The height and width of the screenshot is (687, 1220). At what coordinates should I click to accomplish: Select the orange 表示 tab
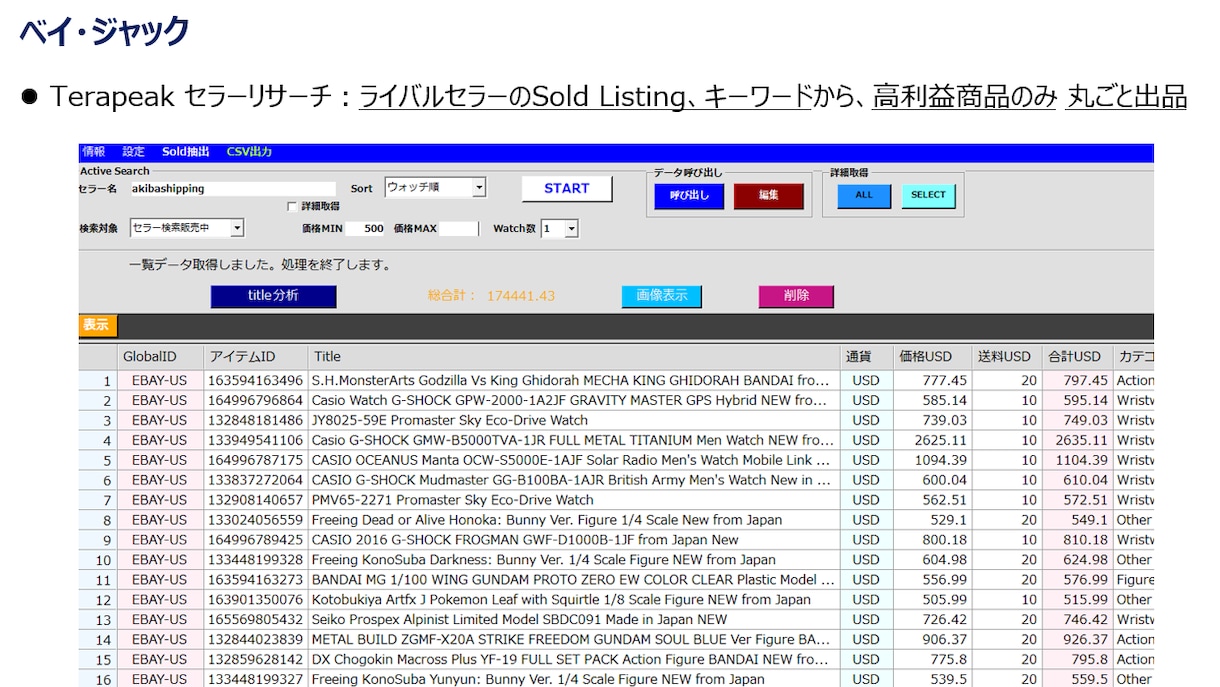(97, 325)
